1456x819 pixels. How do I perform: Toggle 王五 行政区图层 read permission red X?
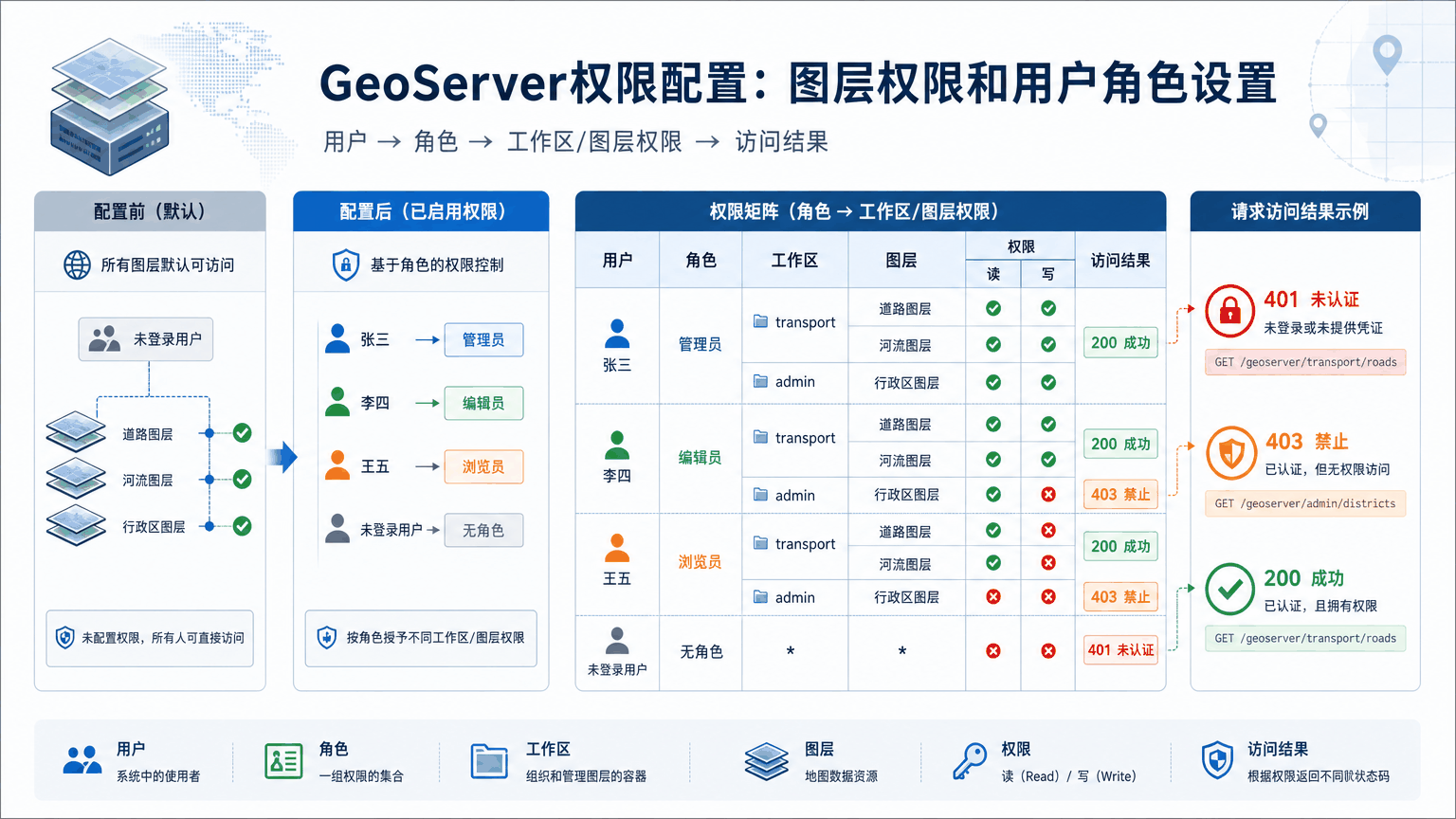(993, 596)
